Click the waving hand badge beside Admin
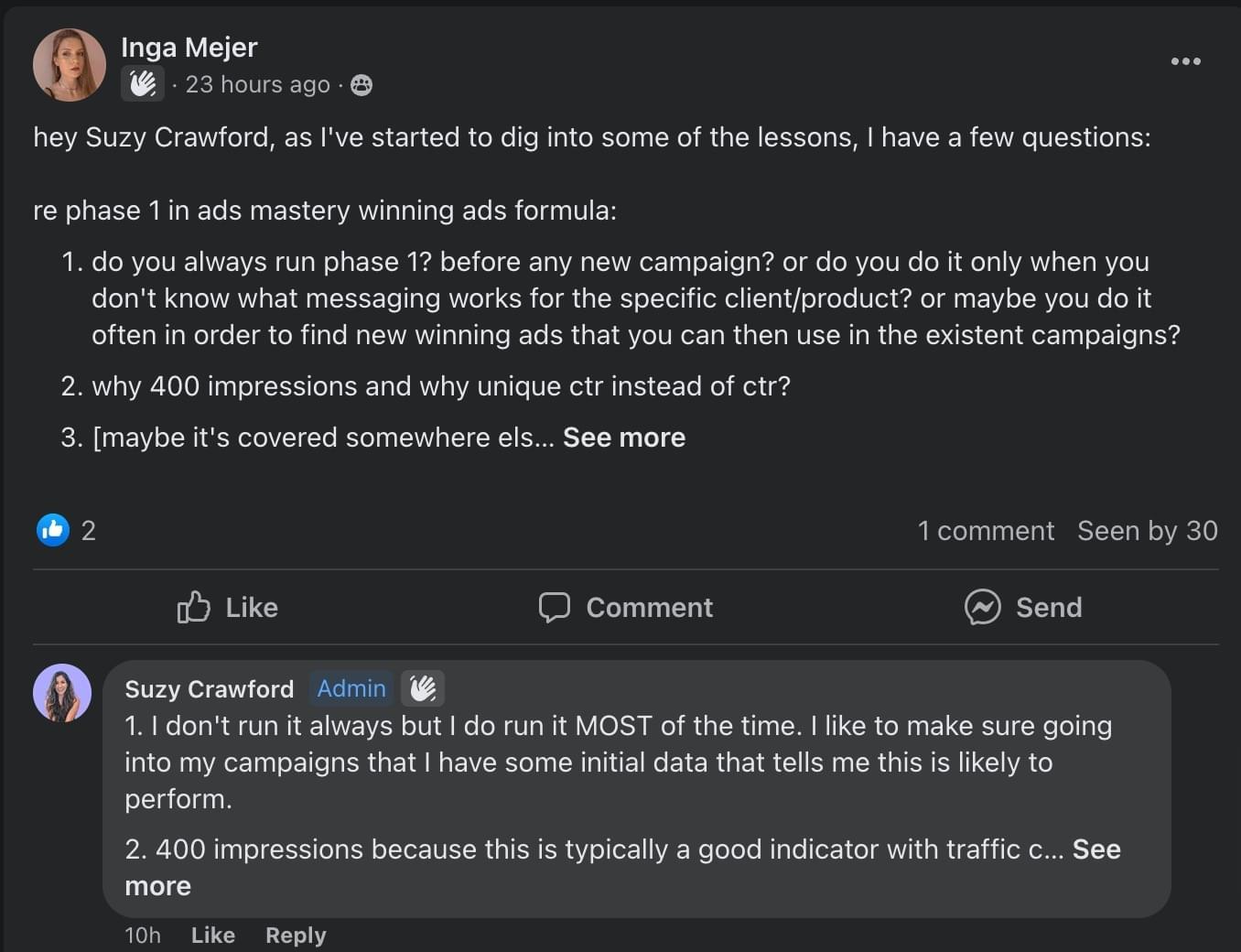This screenshot has height=952, width=1241. point(423,688)
